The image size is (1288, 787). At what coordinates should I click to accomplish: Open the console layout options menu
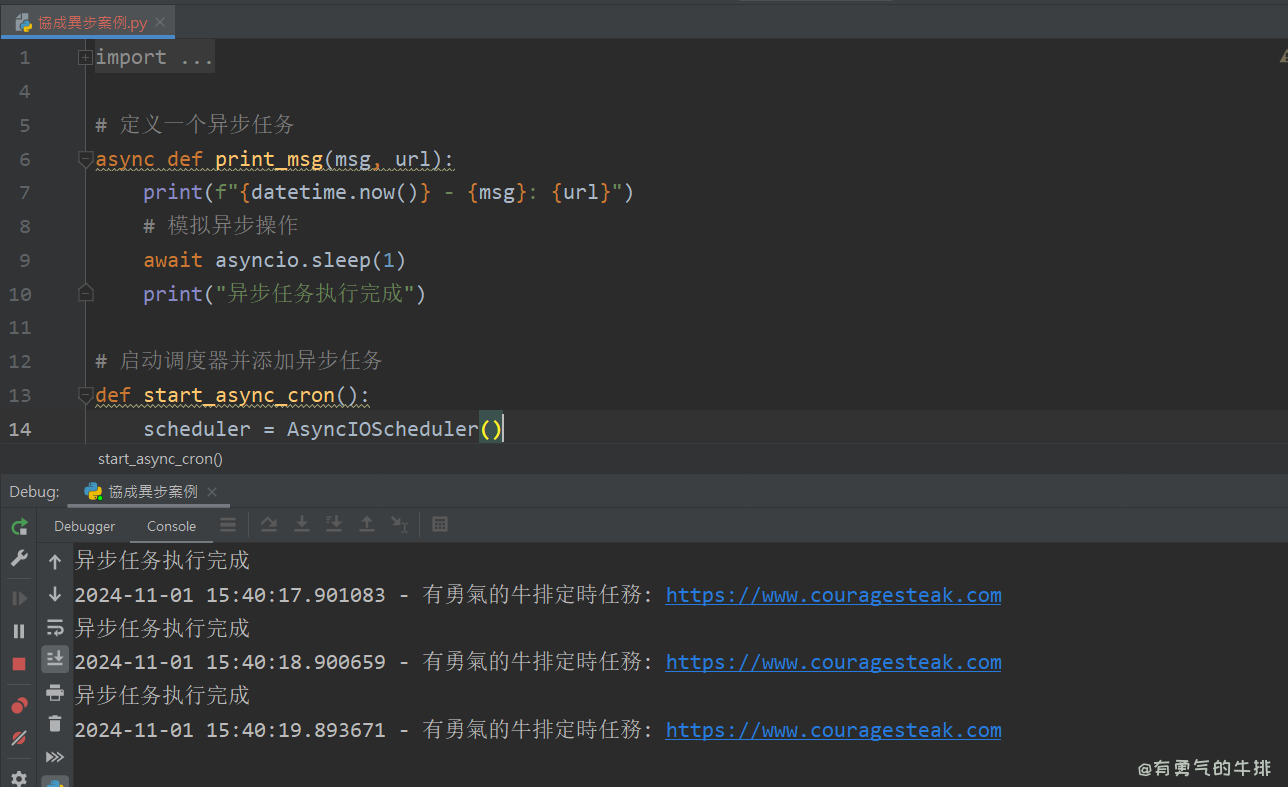[x=228, y=524]
